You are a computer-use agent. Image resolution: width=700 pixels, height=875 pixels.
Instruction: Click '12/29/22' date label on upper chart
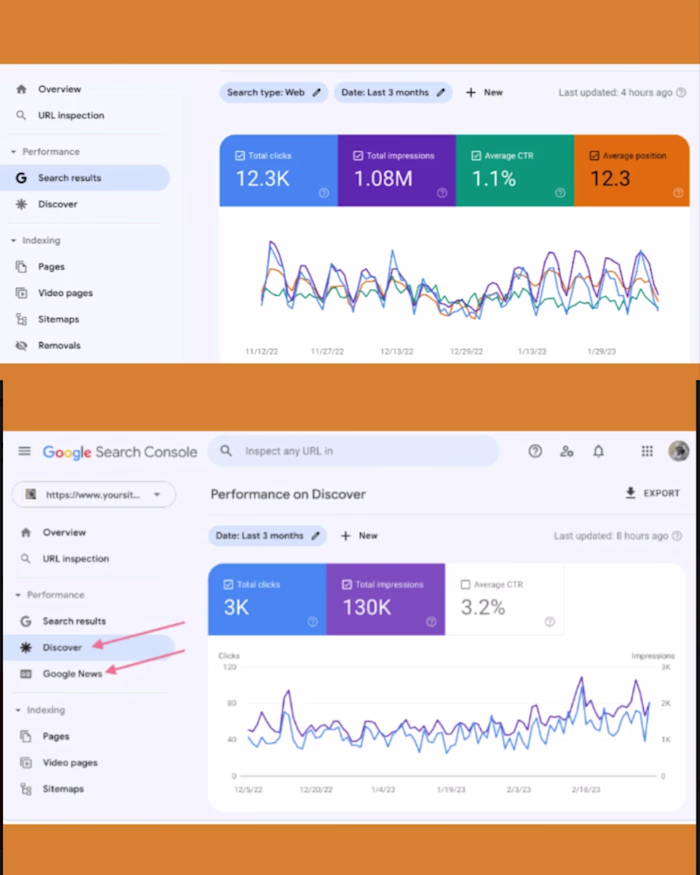tap(466, 352)
